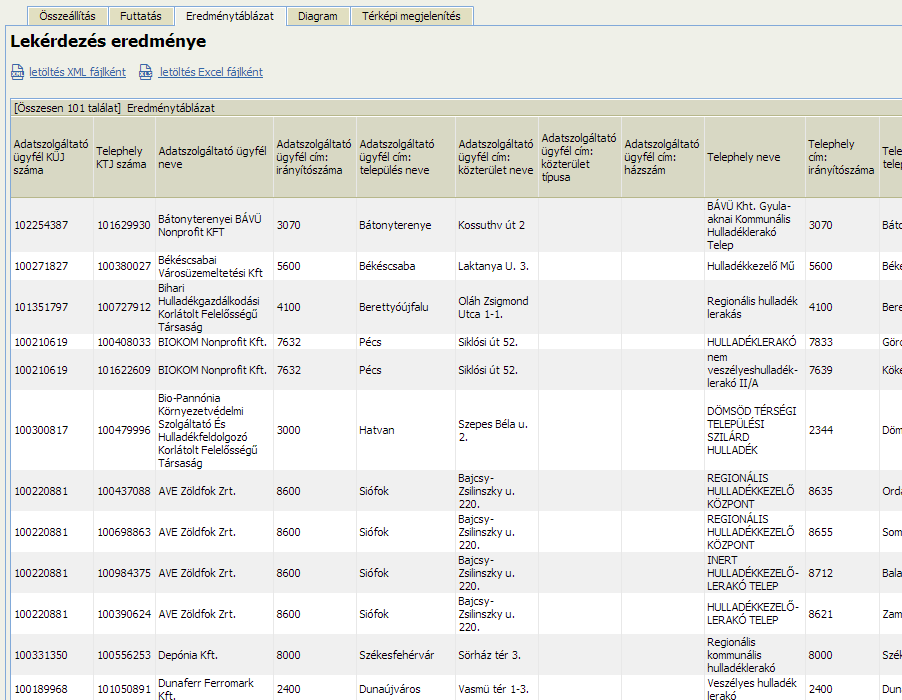The width and height of the screenshot is (902, 700).
Task: Select the KÜJ number 101351797
Action: (x=41, y=307)
